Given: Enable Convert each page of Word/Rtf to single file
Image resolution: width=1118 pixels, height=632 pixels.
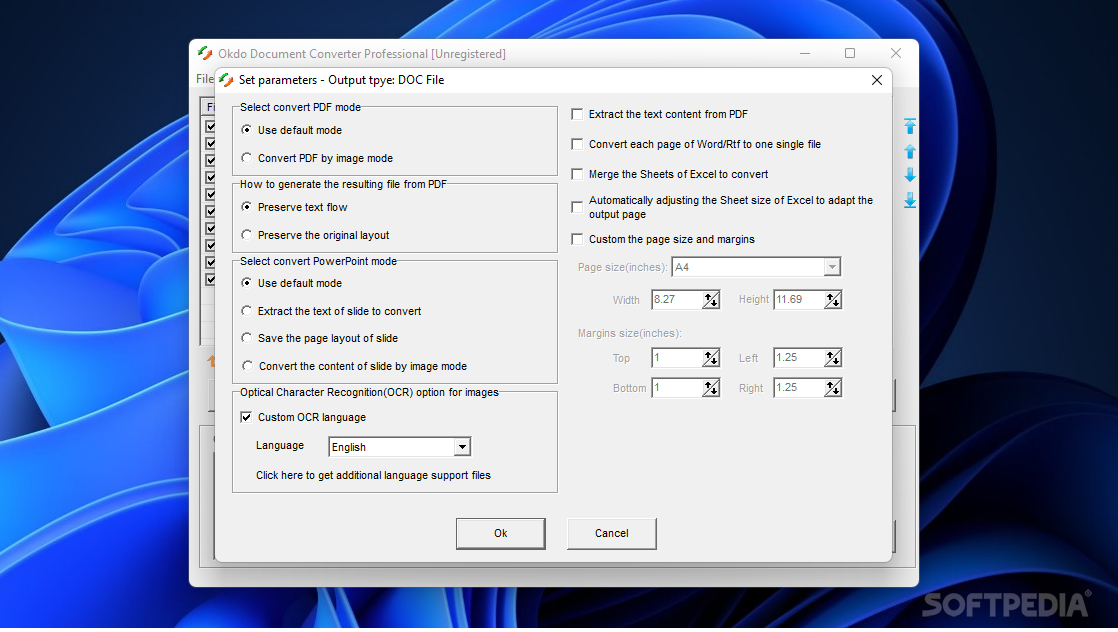Looking at the screenshot, I should pyautogui.click(x=578, y=144).
